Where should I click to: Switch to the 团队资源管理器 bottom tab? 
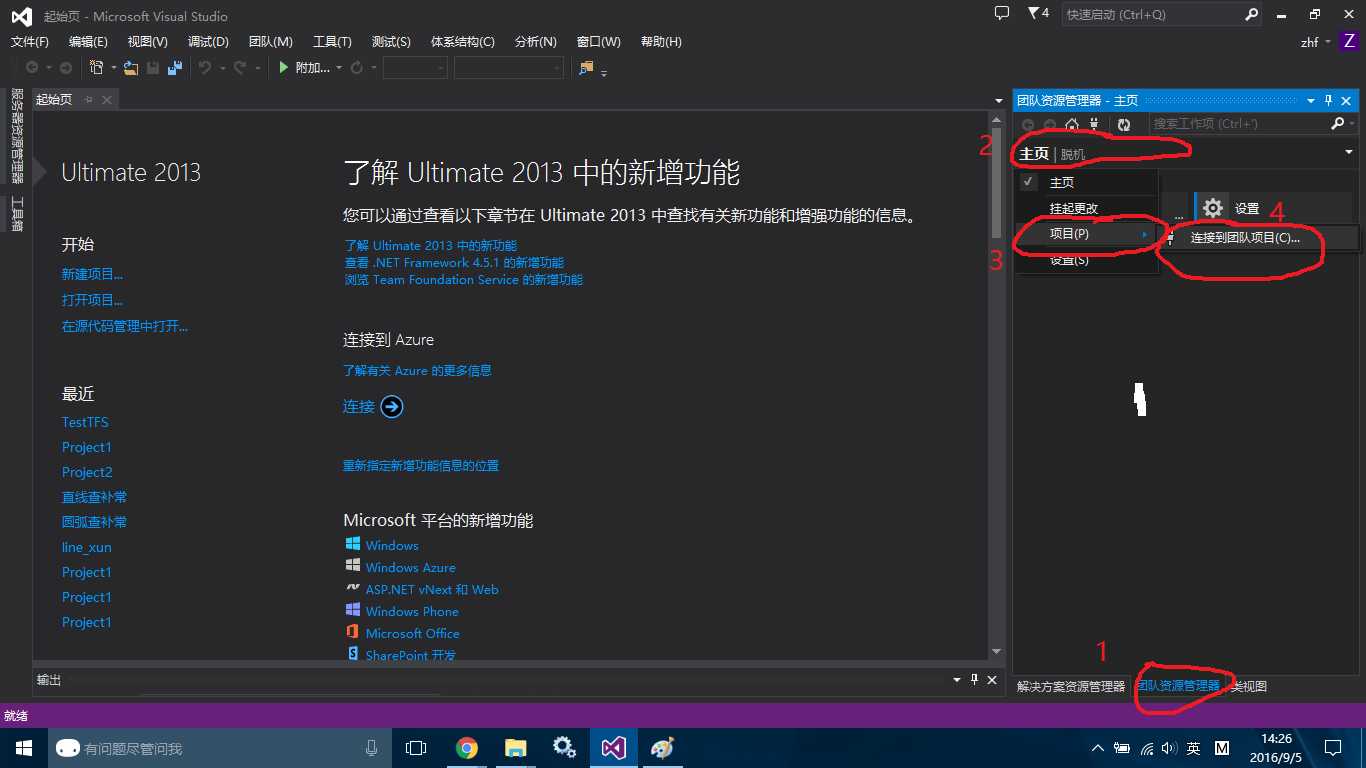(1179, 686)
